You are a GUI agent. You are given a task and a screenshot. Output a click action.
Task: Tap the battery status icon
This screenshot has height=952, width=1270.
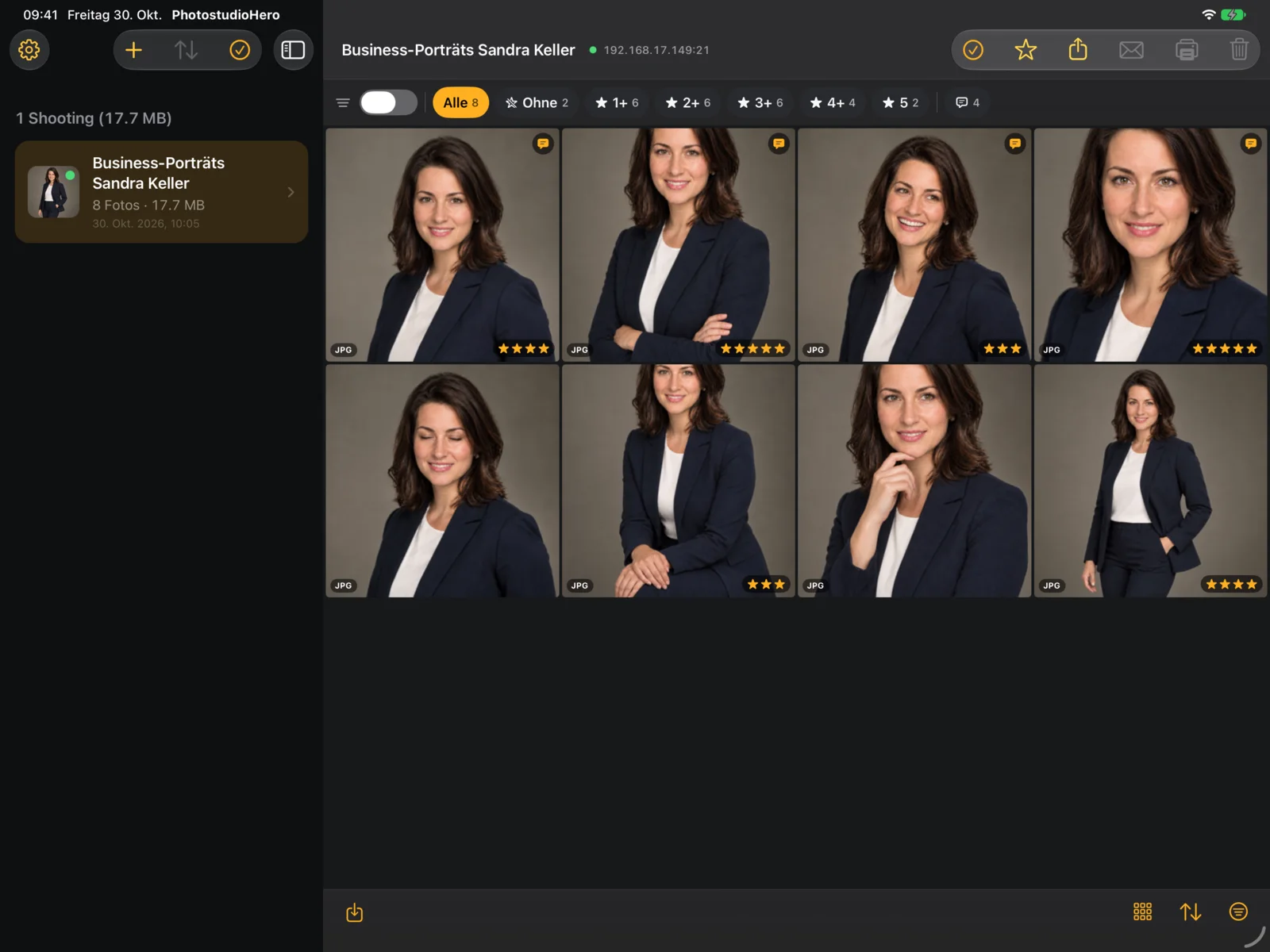tap(1233, 14)
